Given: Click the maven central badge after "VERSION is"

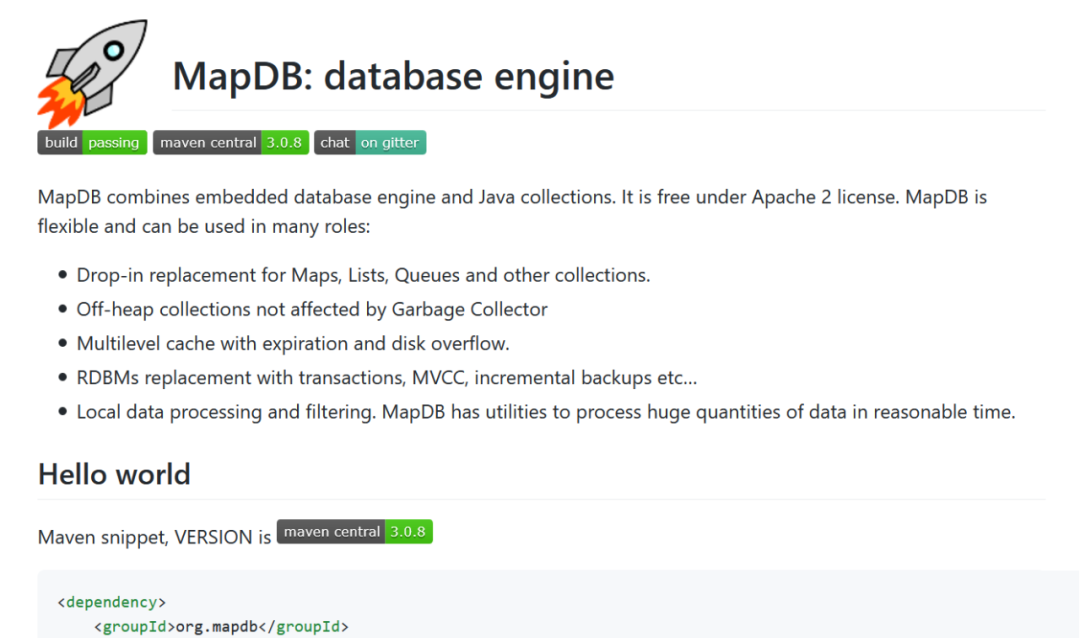Looking at the screenshot, I should [x=354, y=532].
